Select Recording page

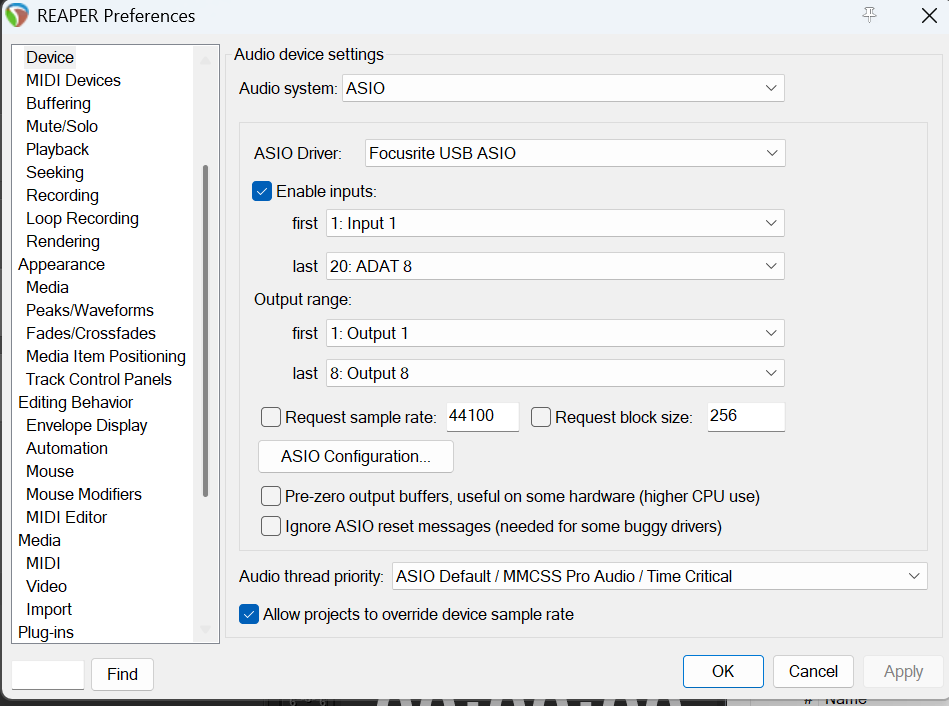(62, 196)
